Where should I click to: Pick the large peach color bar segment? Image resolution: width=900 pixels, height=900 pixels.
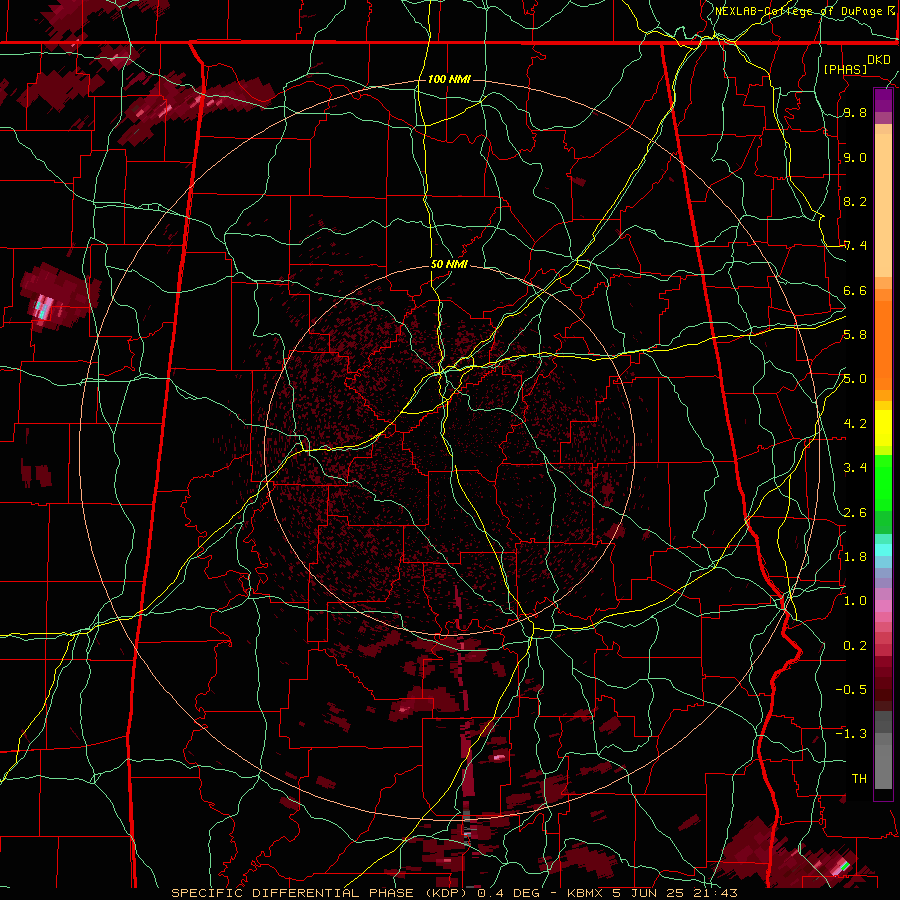pyautogui.click(x=883, y=205)
